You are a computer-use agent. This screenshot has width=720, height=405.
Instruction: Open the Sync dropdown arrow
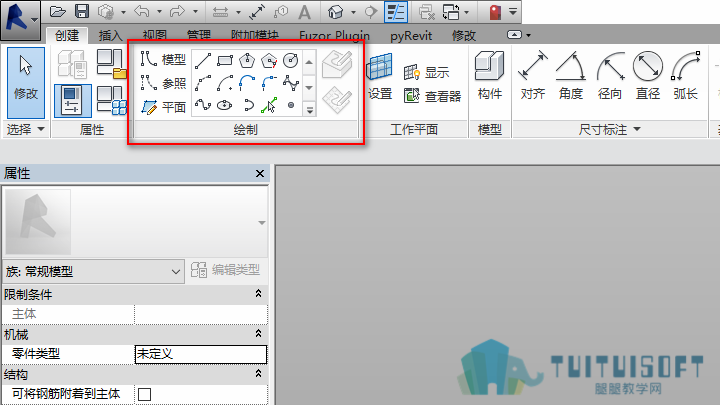[124, 12]
